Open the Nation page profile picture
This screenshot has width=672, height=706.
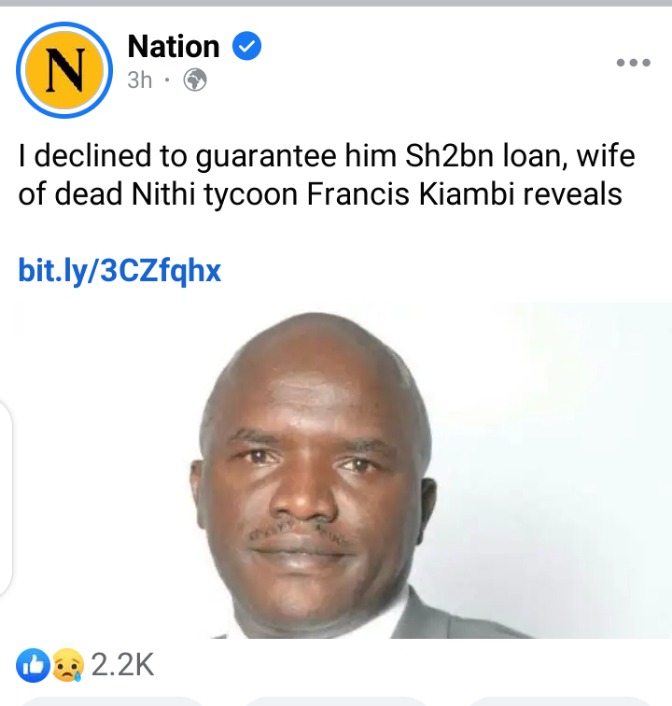click(64, 70)
